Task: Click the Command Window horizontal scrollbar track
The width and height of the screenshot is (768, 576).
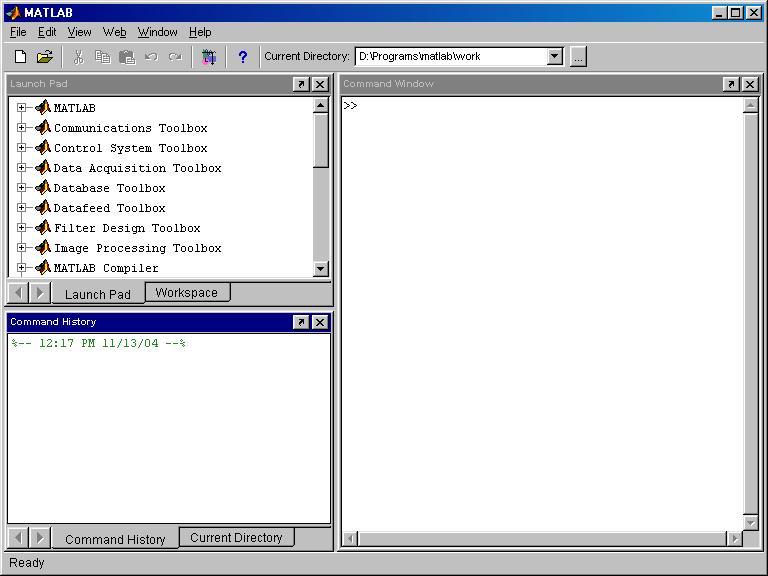Action: pyautogui.click(x=542, y=539)
